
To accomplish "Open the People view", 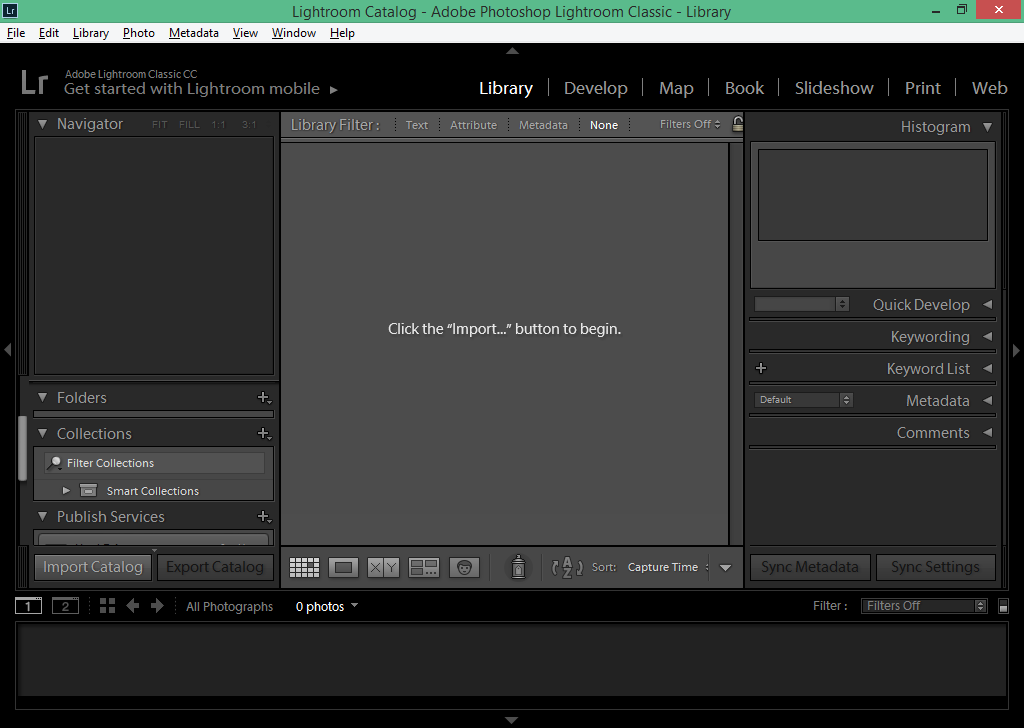I will click(x=464, y=567).
